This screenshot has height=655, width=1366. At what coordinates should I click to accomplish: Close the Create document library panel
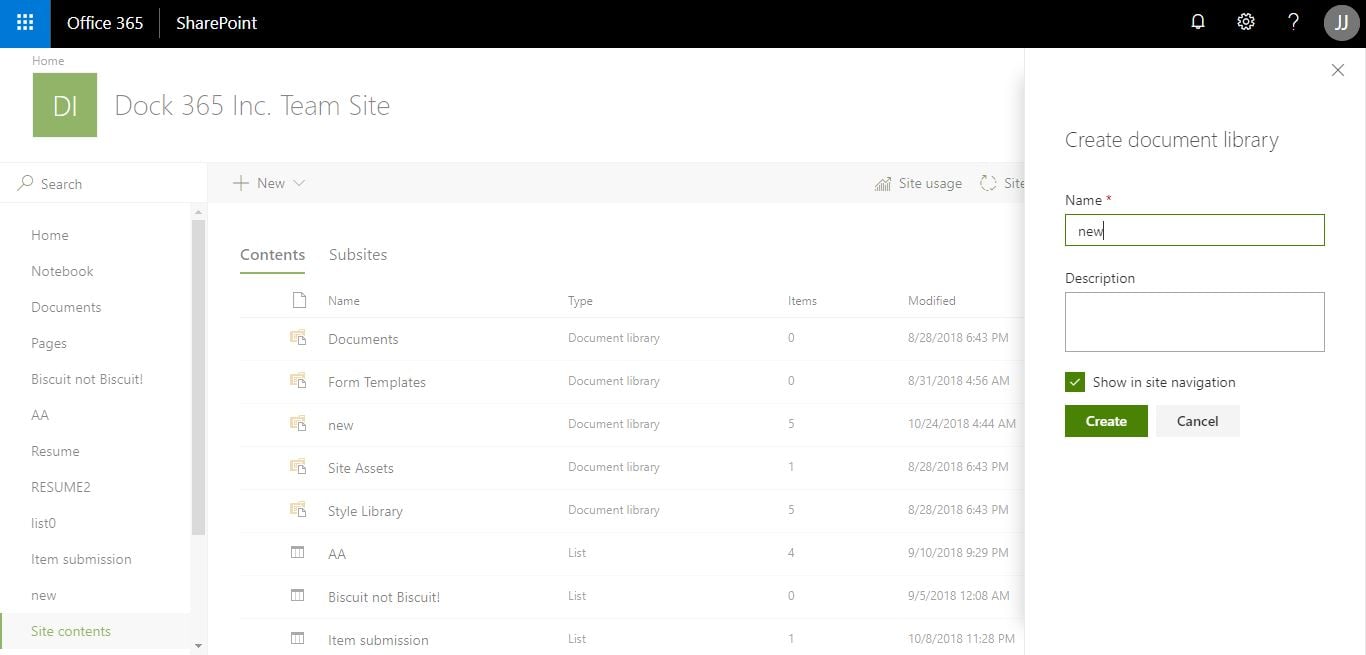pos(1337,70)
